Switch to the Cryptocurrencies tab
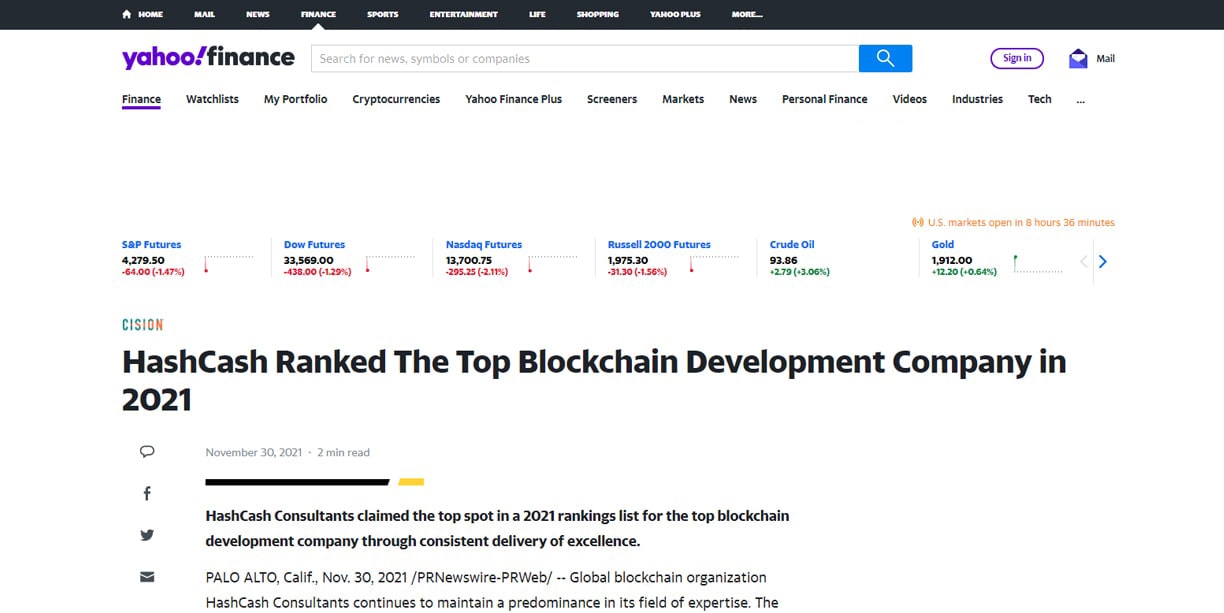The height and width of the screenshot is (613, 1224). [396, 99]
